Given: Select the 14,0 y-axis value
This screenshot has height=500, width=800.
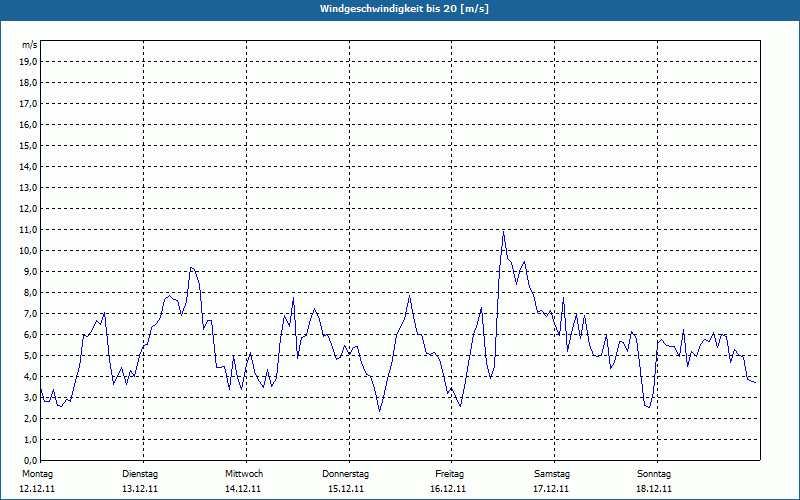Looking at the screenshot, I should click(29, 167).
